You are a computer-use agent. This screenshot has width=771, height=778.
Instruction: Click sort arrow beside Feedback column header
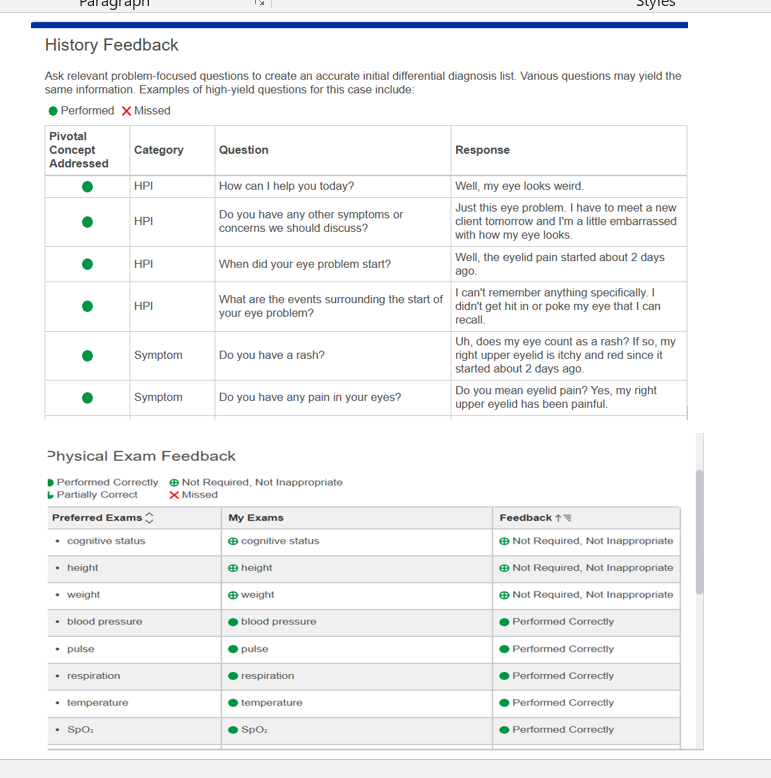click(558, 518)
